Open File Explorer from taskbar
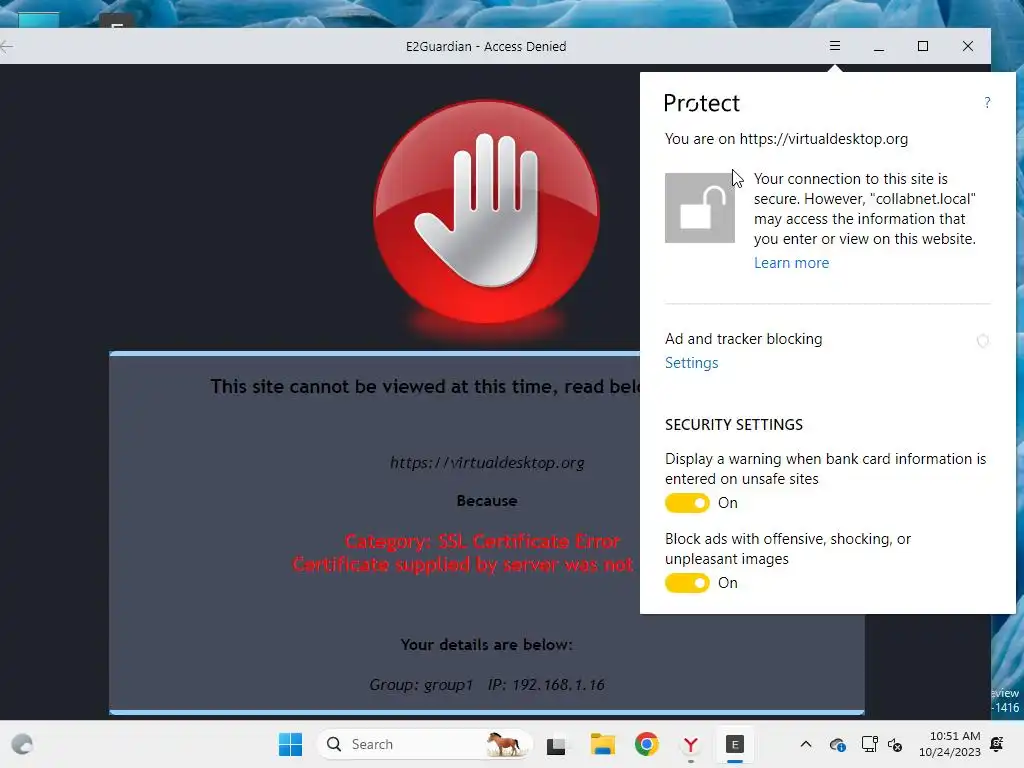 tap(602, 744)
